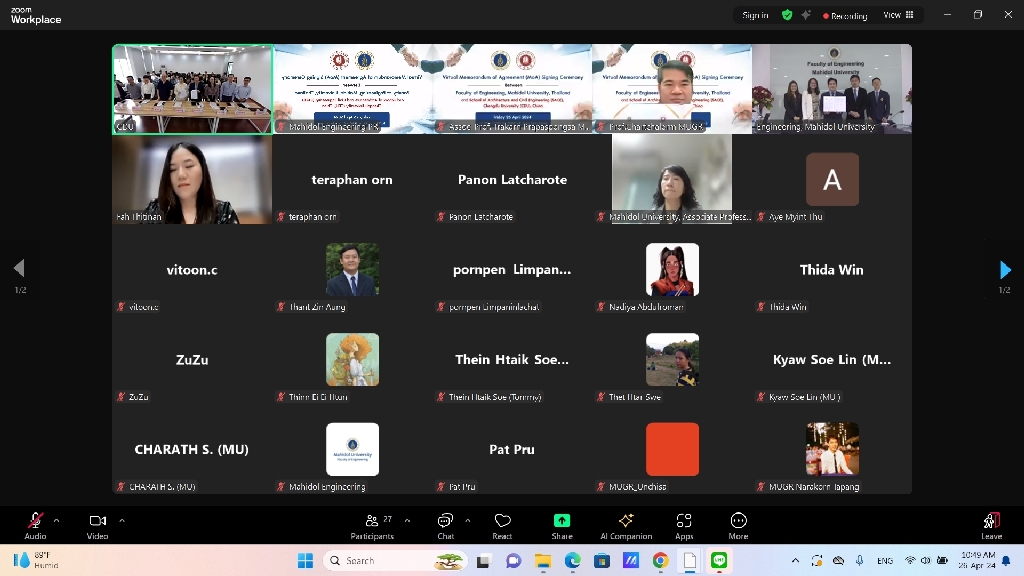Click the red Recording indicator
Screen dimensions: 1024x576
tap(845, 15)
